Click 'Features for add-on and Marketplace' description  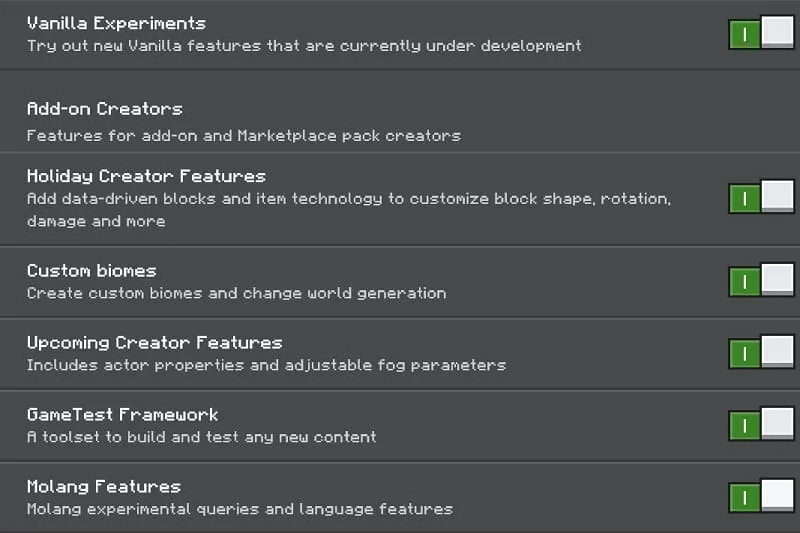243,135
